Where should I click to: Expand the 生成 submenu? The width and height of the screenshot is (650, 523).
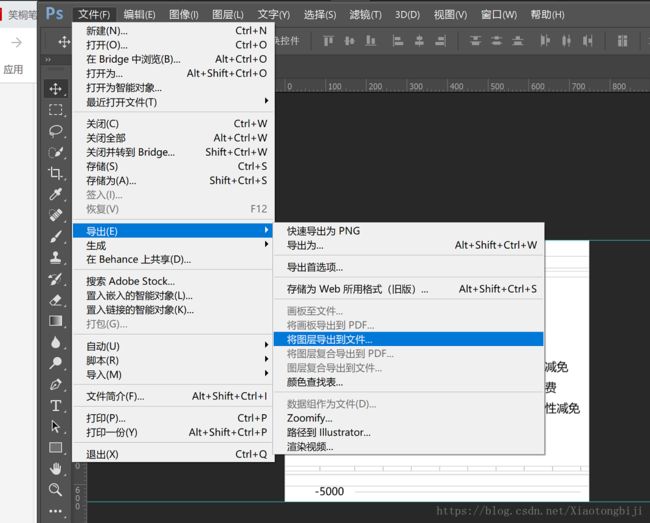point(173,245)
